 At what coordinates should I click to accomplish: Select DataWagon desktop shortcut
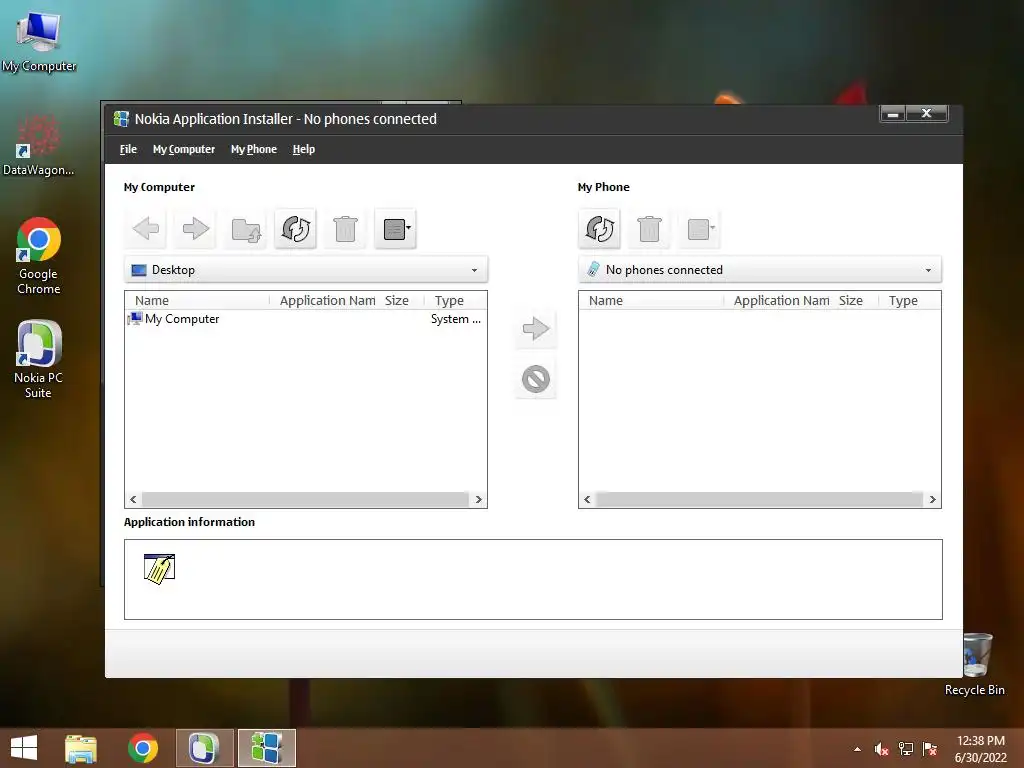click(x=39, y=145)
